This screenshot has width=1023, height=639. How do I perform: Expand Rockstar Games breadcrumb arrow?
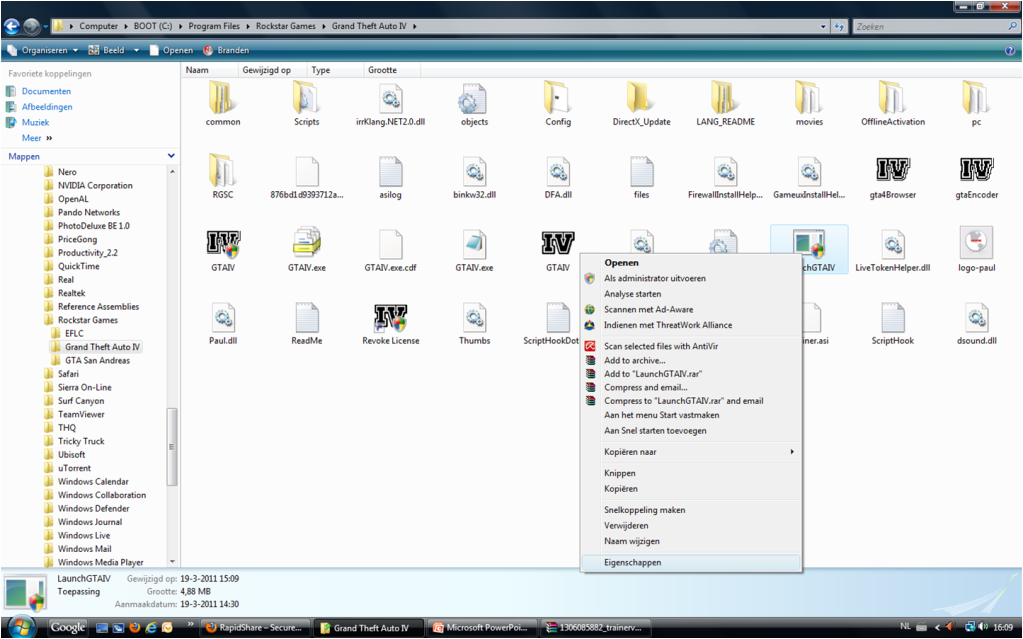point(324,26)
